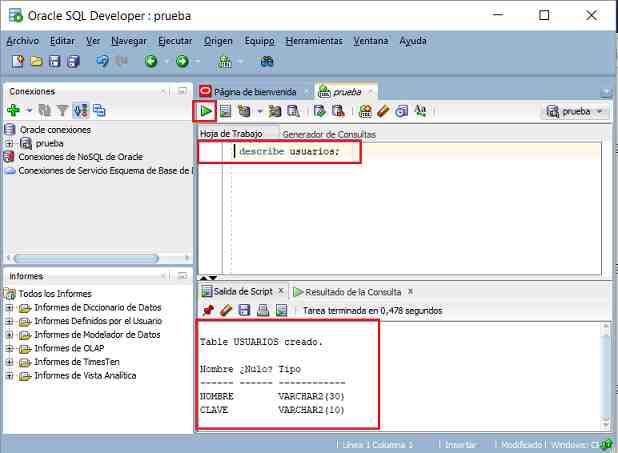This screenshot has width=618, height=453.
Task: Click the Unshared SQL Worksheet icon
Action: click(365, 112)
